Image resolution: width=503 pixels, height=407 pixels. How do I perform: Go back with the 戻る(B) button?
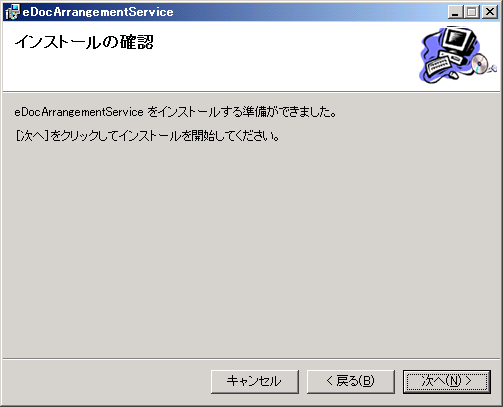point(351,381)
